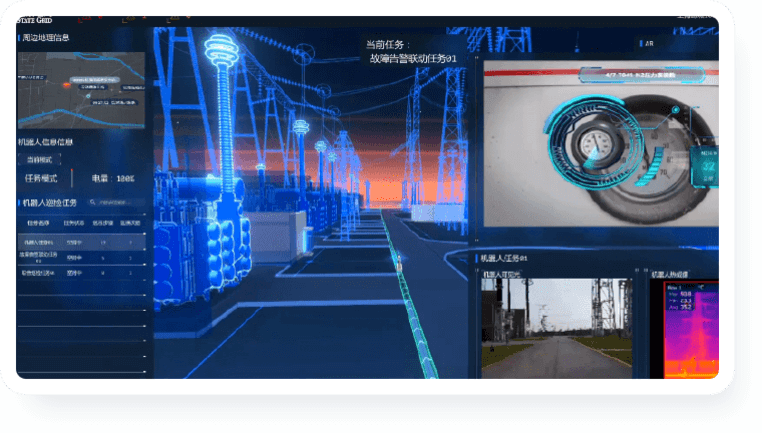
Task: Expand the 机器人任务01 panel header
Action: 507,258
